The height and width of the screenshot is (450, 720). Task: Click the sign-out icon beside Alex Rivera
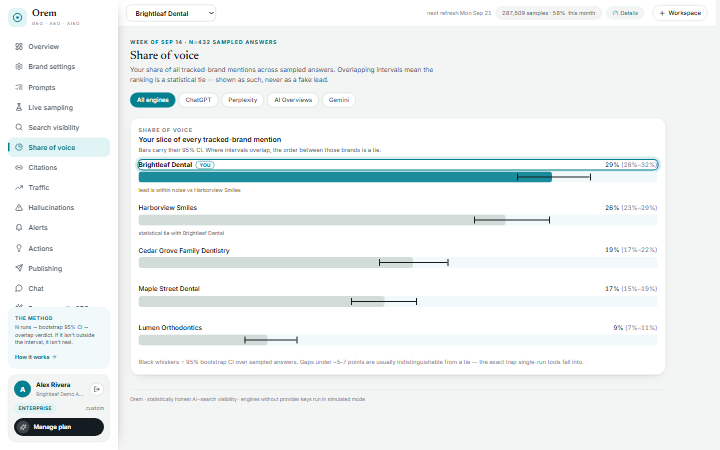click(x=96, y=389)
